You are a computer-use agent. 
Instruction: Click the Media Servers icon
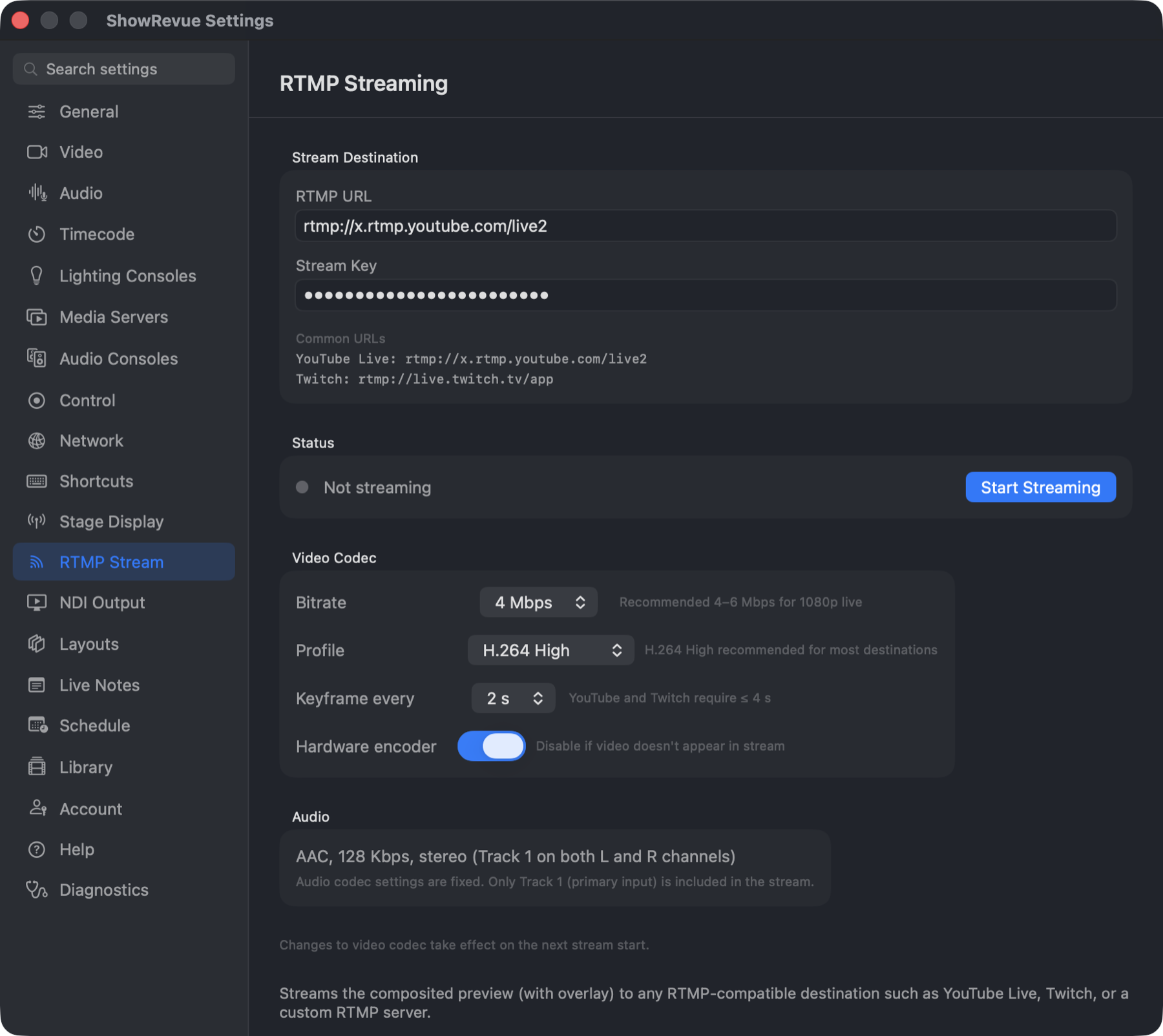point(37,317)
